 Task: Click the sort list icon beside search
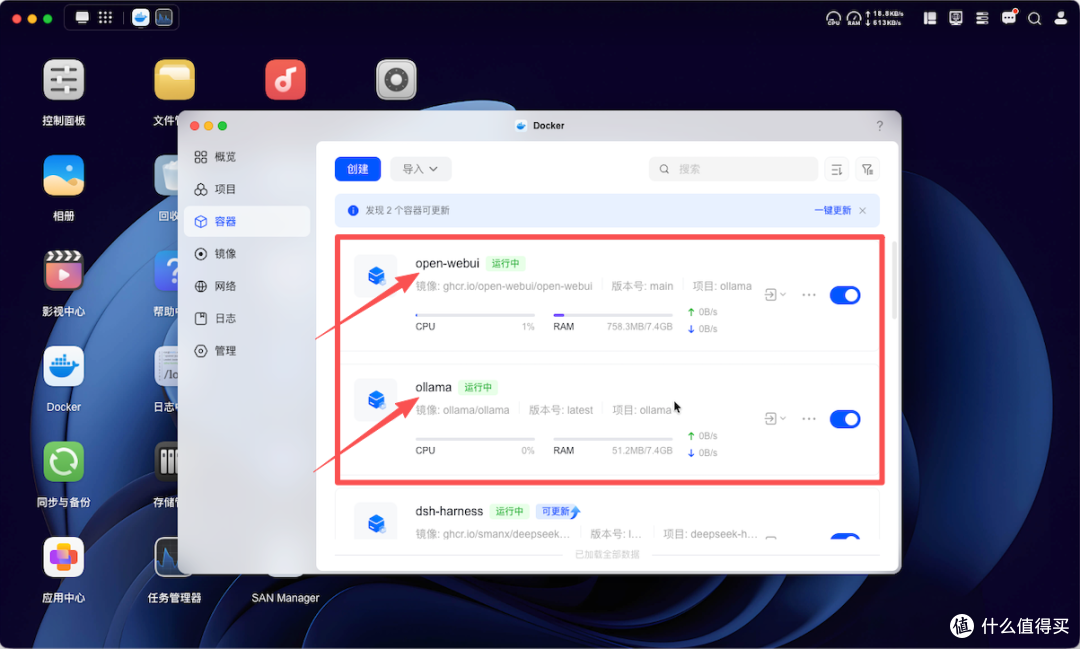pos(837,169)
